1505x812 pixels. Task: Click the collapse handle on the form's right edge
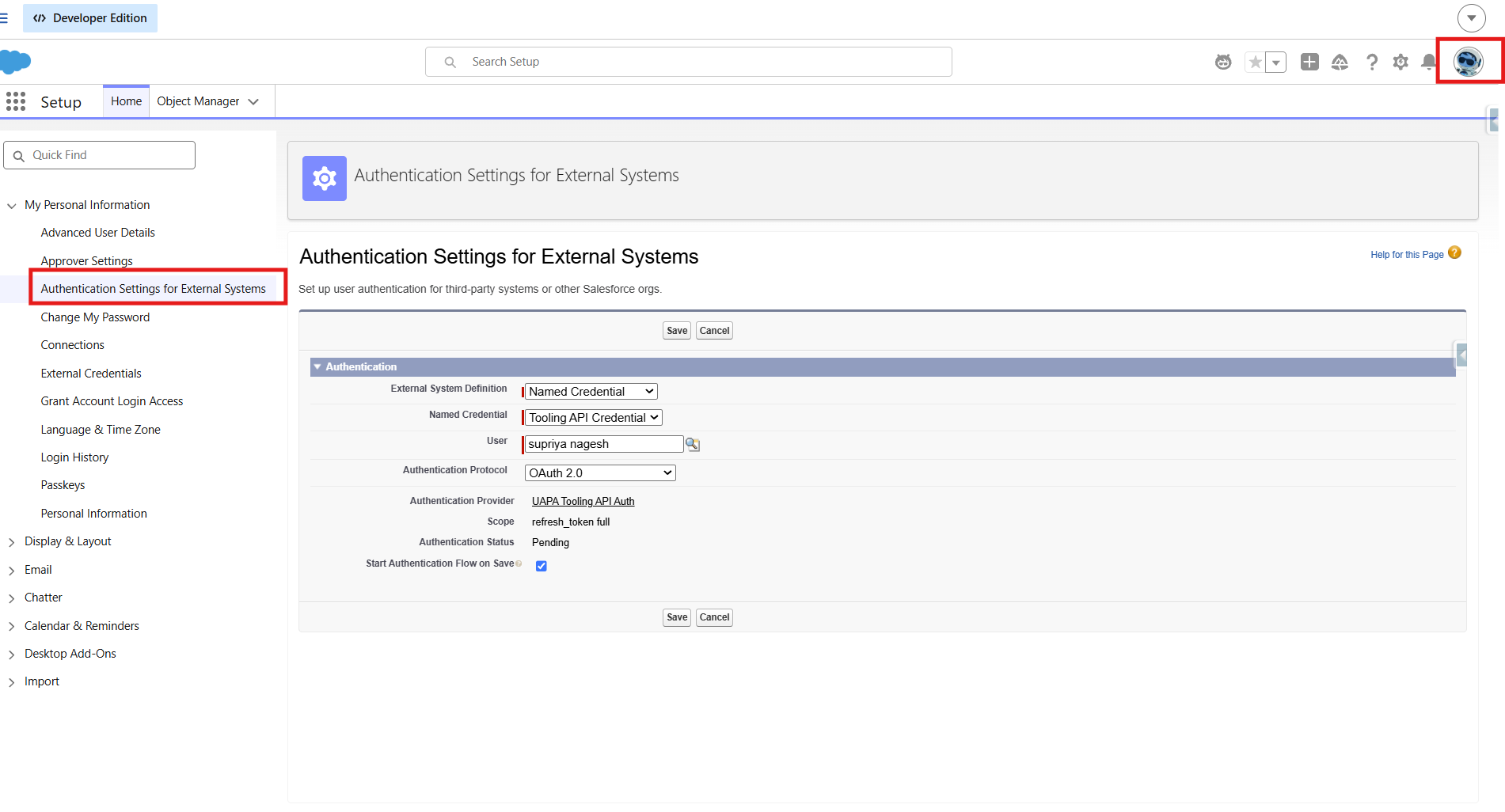point(1461,355)
